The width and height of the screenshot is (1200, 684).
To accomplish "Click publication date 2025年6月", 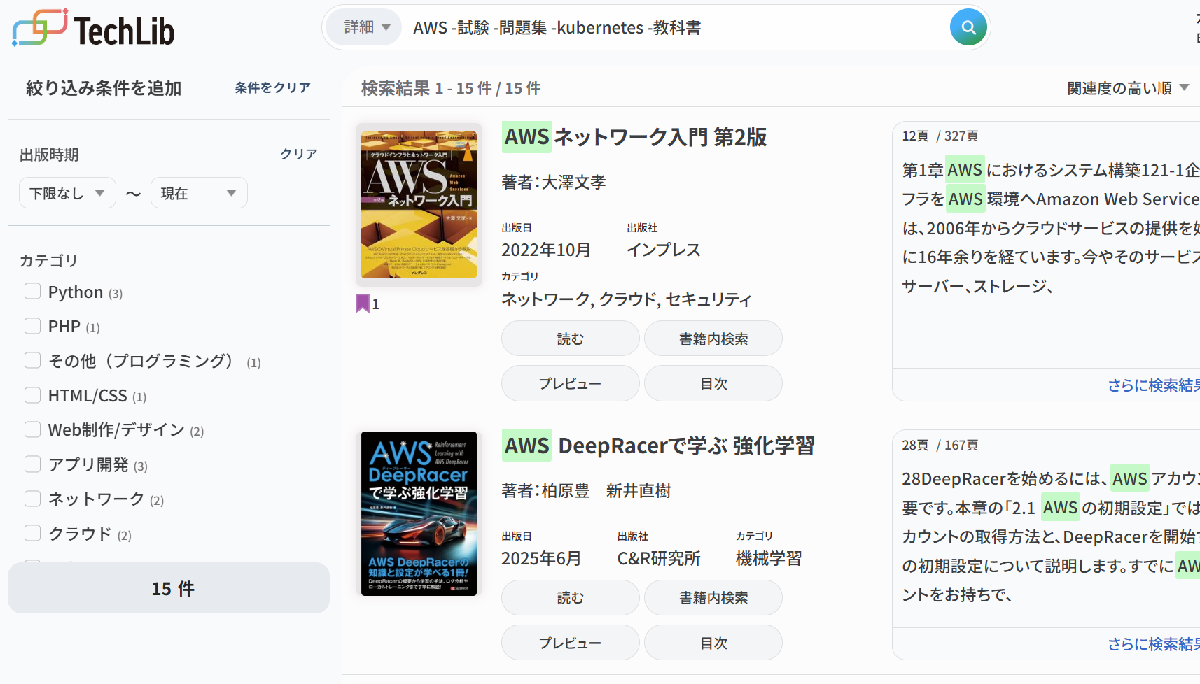I will pos(541,558).
